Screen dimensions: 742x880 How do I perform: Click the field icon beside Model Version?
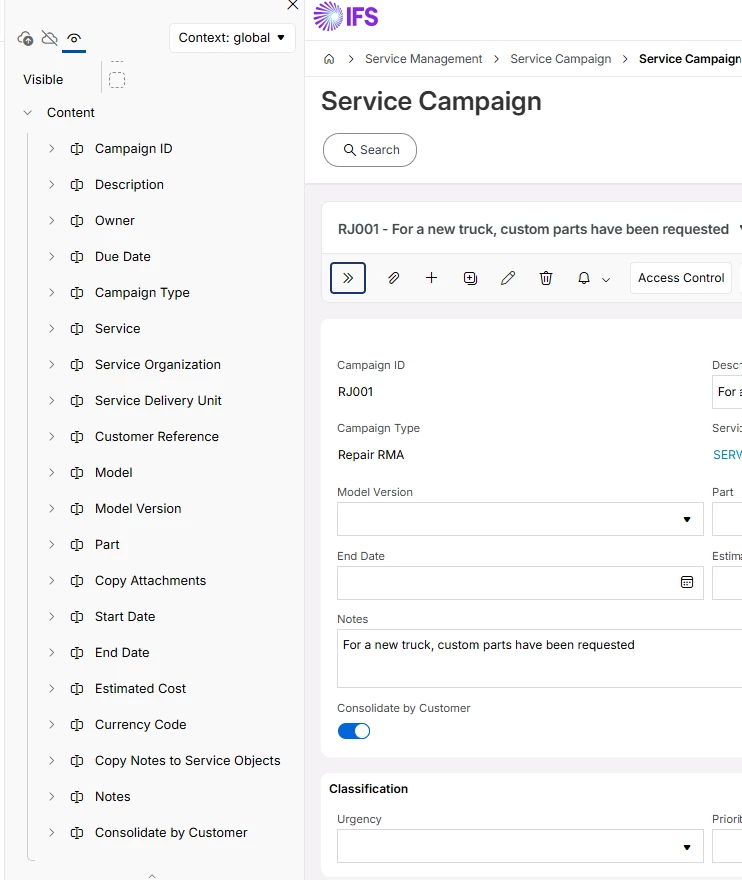pos(77,508)
